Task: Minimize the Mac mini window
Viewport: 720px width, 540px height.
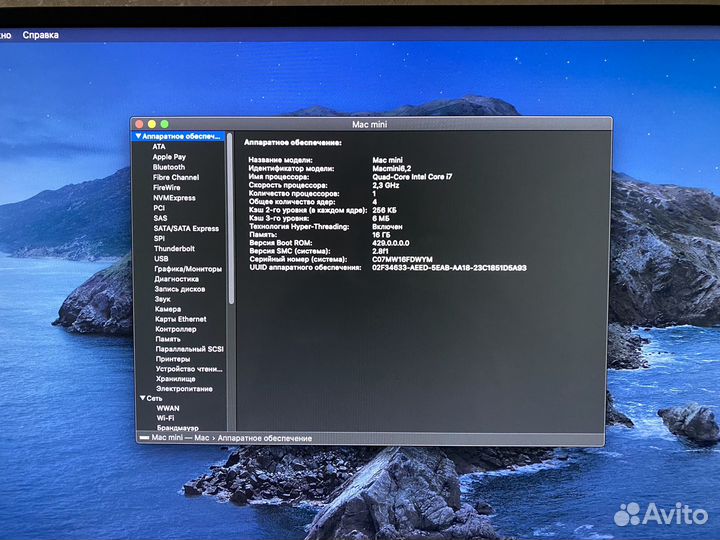Action: [152, 124]
